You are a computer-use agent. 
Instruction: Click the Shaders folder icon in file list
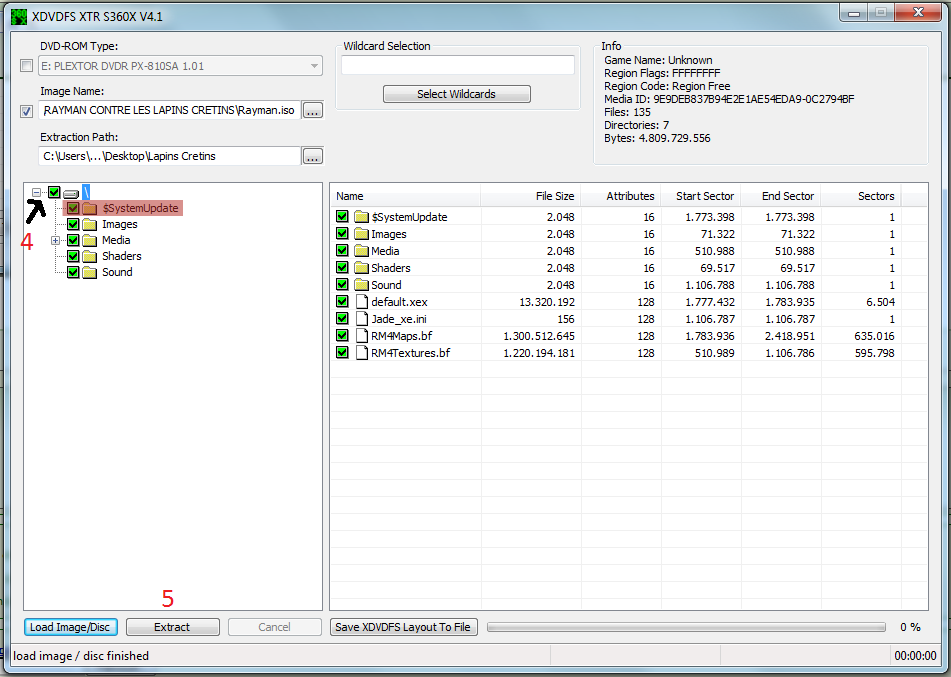[x=361, y=268]
